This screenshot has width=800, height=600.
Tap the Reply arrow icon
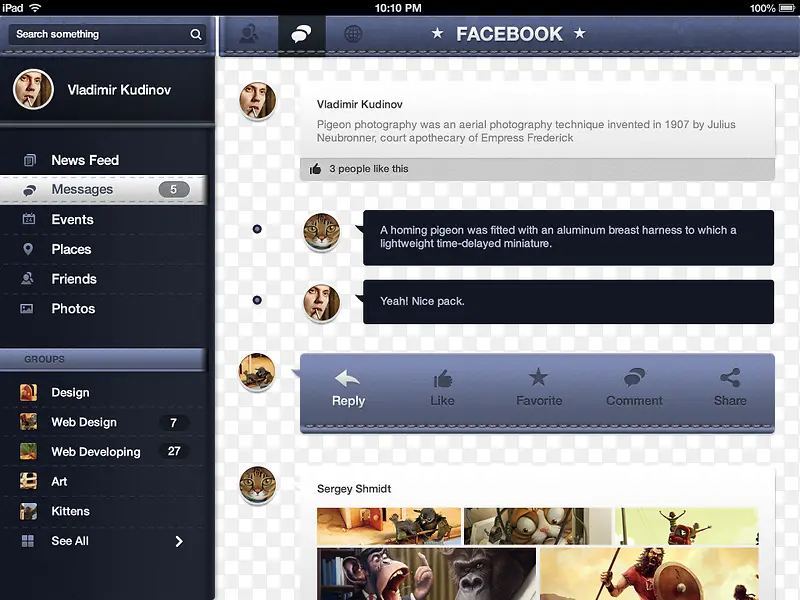click(347, 379)
